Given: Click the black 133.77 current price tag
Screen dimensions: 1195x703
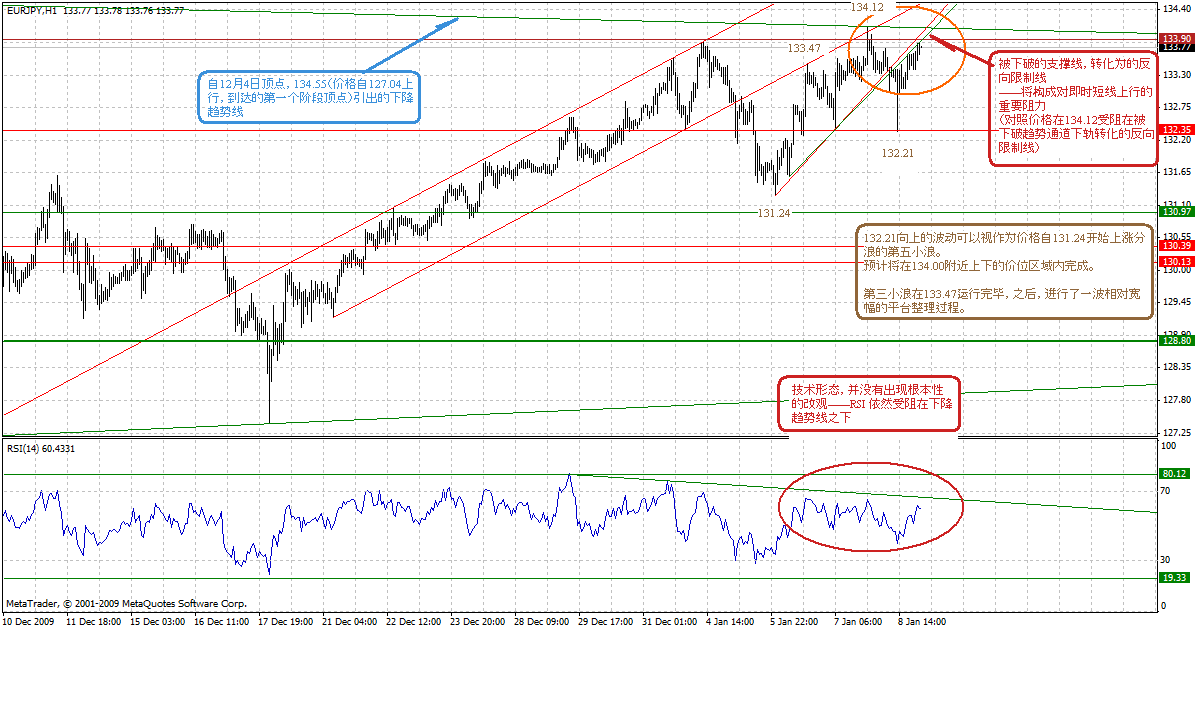Looking at the screenshot, I should click(x=1176, y=47).
